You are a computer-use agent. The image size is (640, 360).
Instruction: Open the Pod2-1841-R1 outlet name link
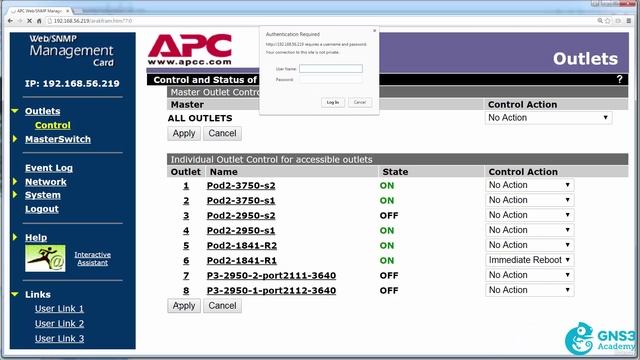pos(242,260)
